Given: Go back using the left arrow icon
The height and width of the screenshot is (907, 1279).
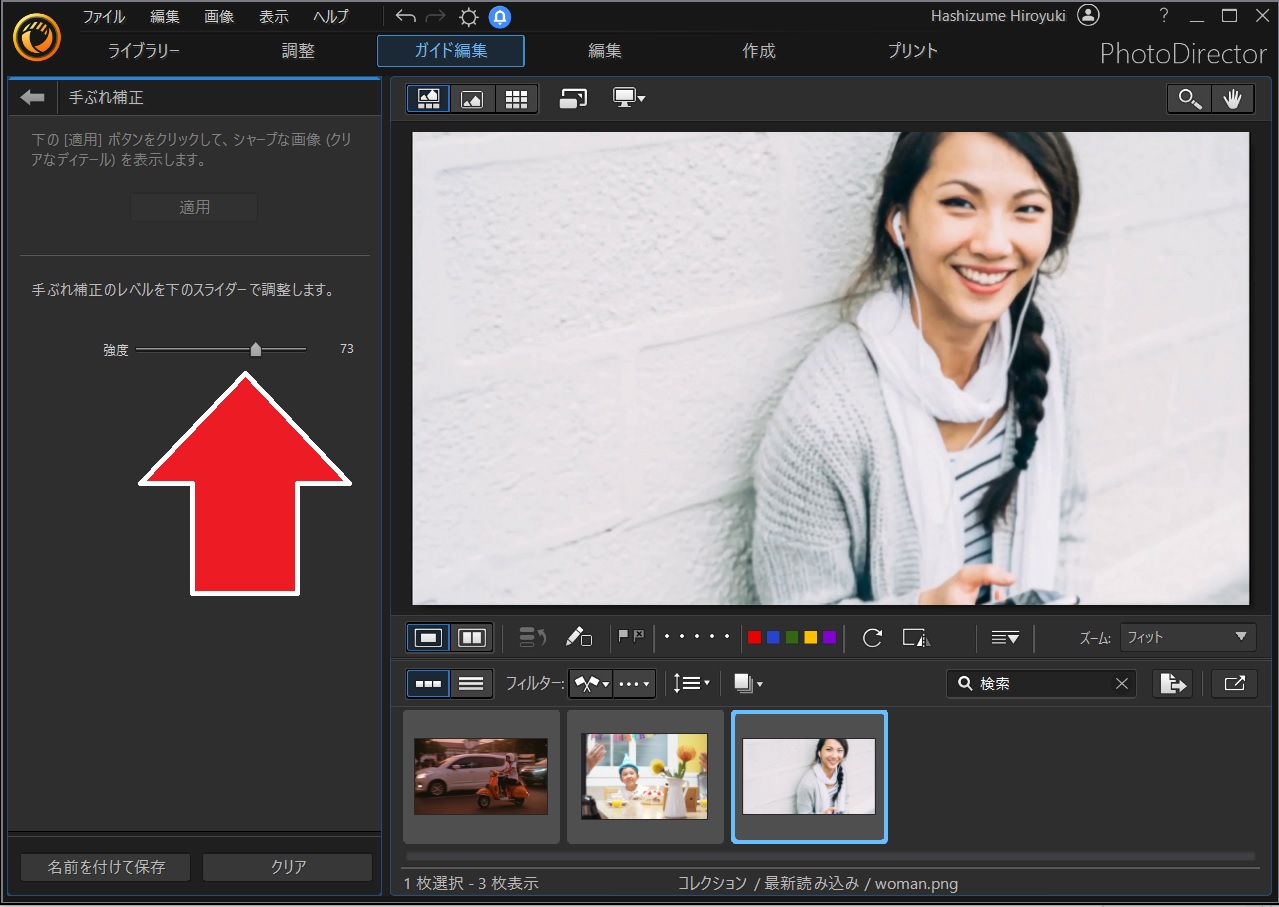Looking at the screenshot, I should click(x=33, y=98).
